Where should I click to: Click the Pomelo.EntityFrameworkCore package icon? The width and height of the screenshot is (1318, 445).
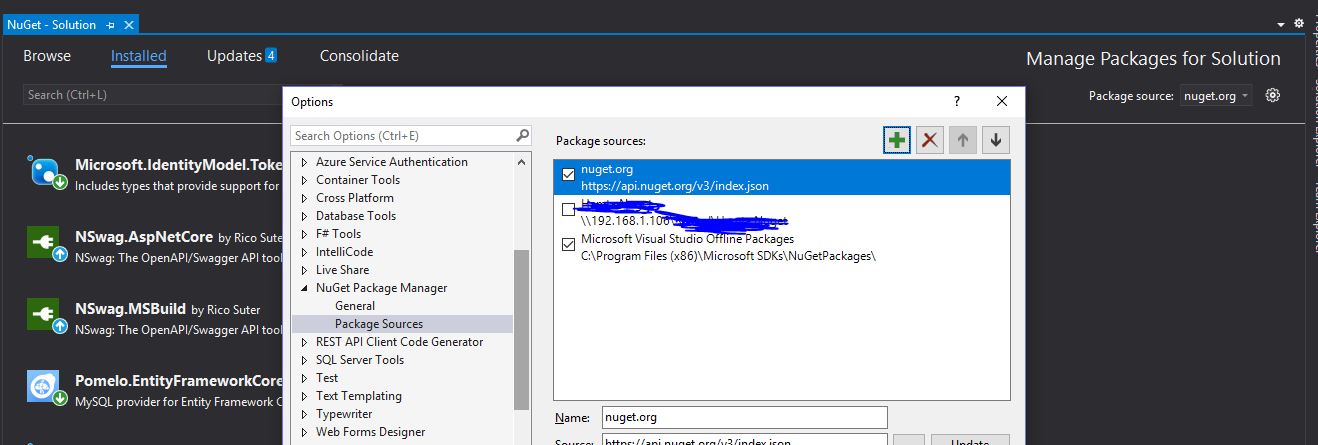[x=46, y=388]
